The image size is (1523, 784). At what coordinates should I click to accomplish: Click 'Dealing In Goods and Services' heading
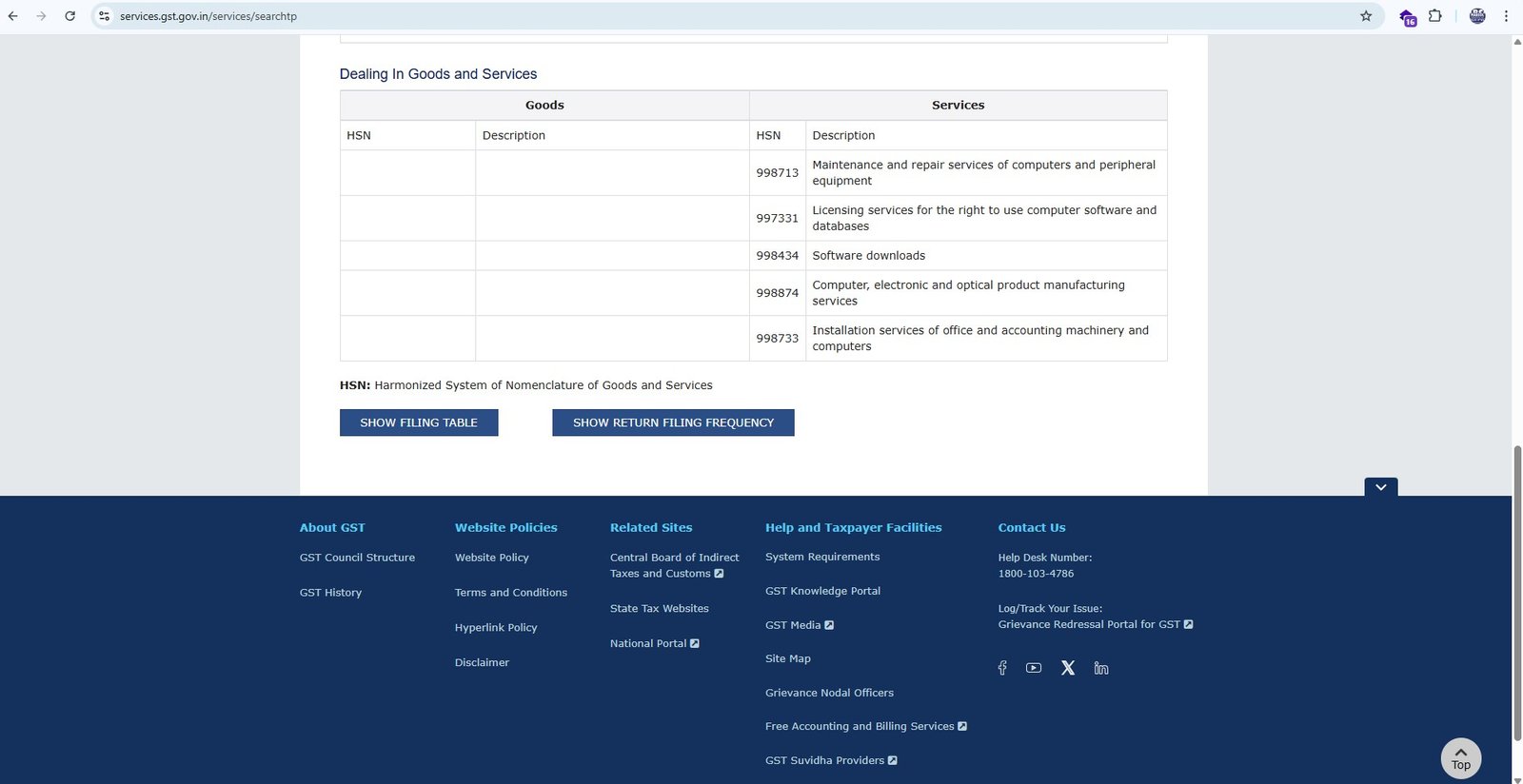pyautogui.click(x=438, y=74)
